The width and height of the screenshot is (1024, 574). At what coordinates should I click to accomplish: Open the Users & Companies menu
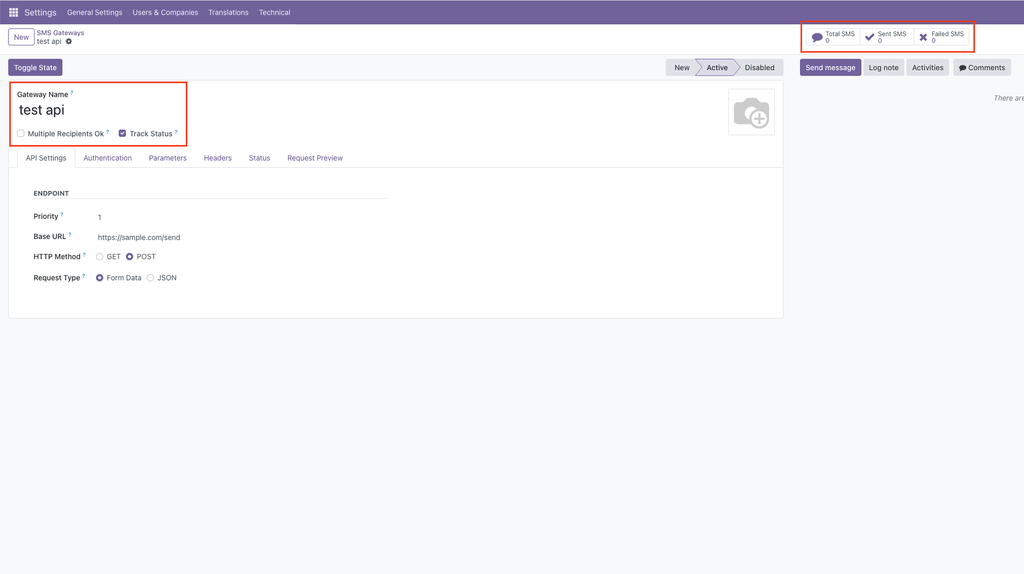pos(165,13)
